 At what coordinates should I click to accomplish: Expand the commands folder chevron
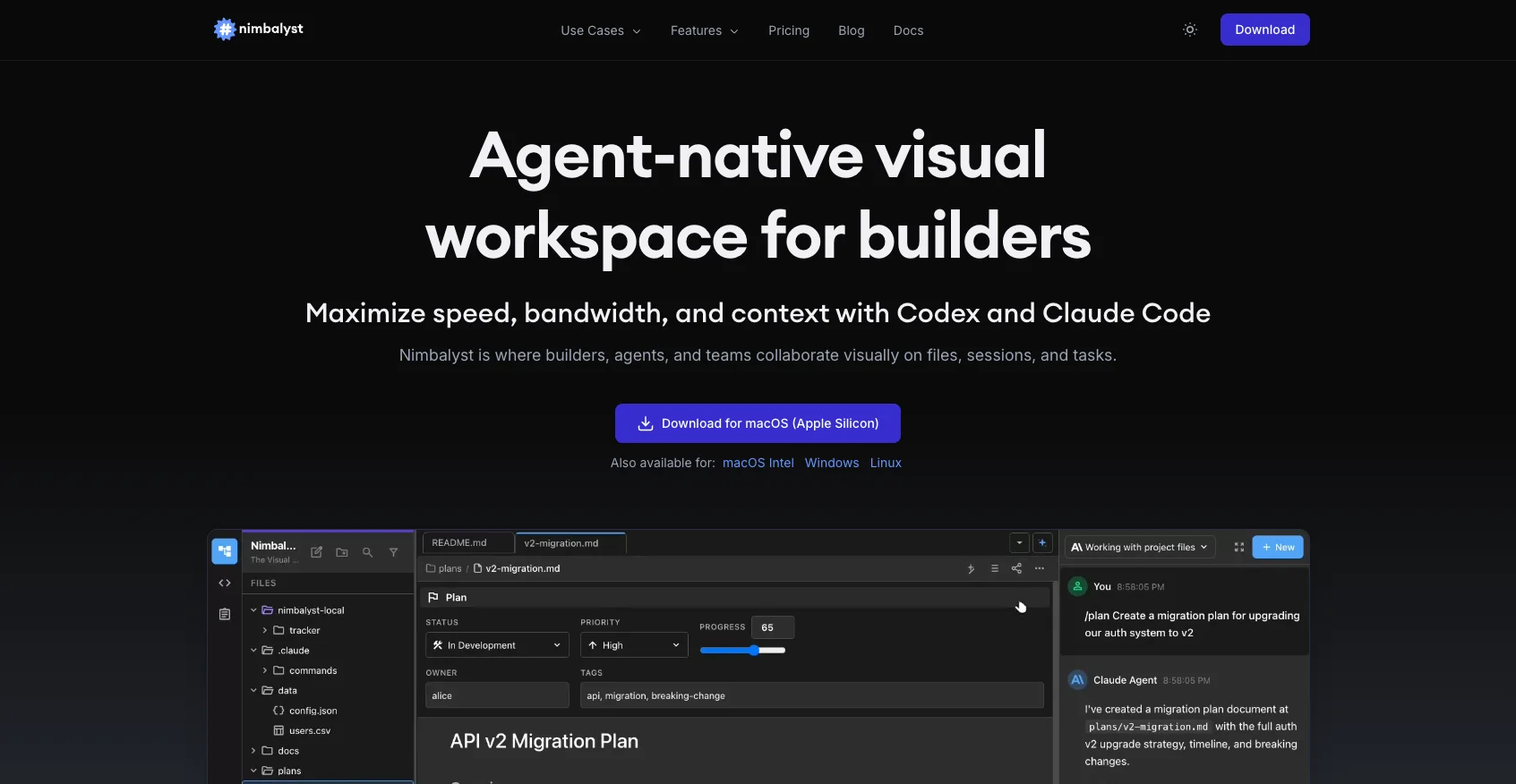click(265, 670)
